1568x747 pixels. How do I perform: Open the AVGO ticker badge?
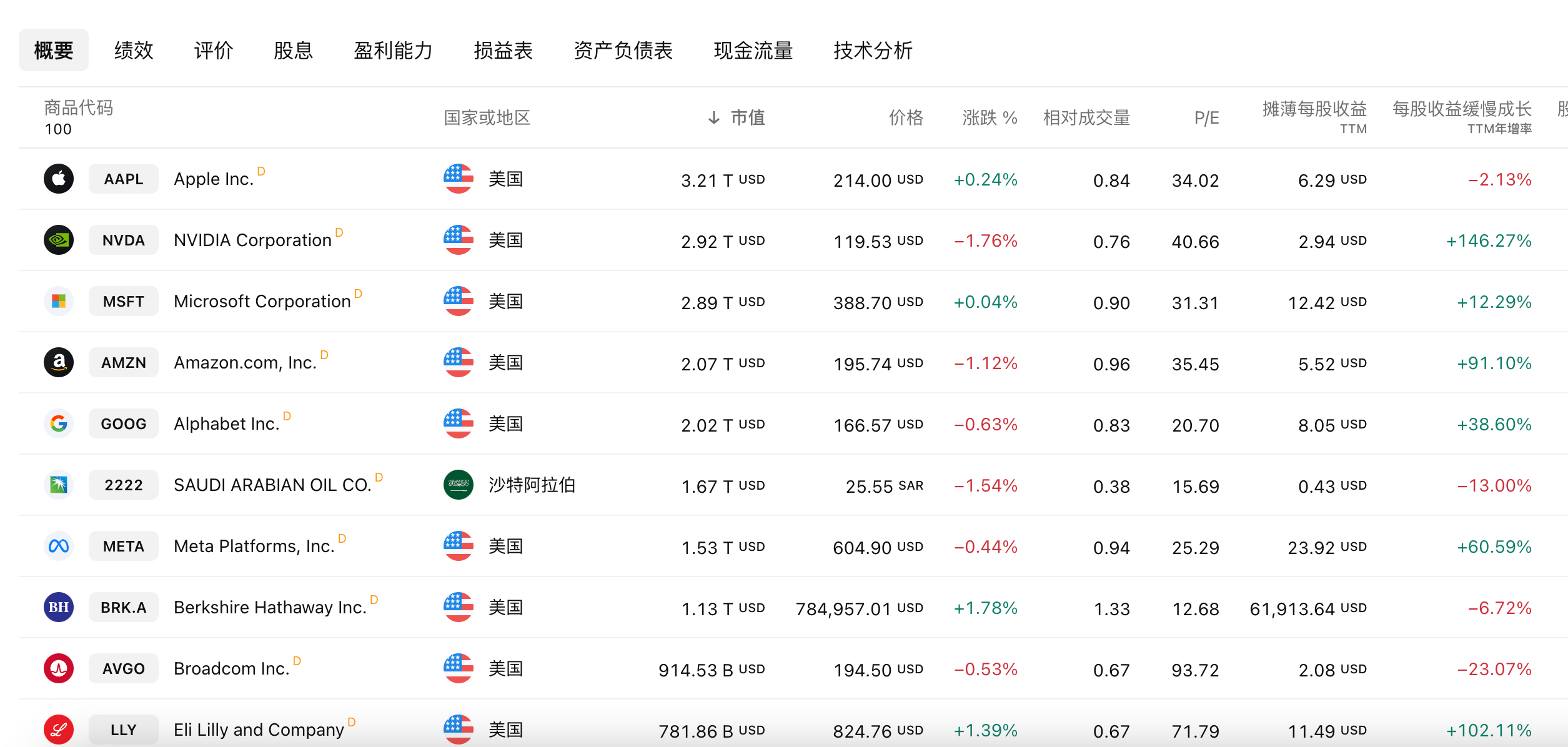point(124,669)
